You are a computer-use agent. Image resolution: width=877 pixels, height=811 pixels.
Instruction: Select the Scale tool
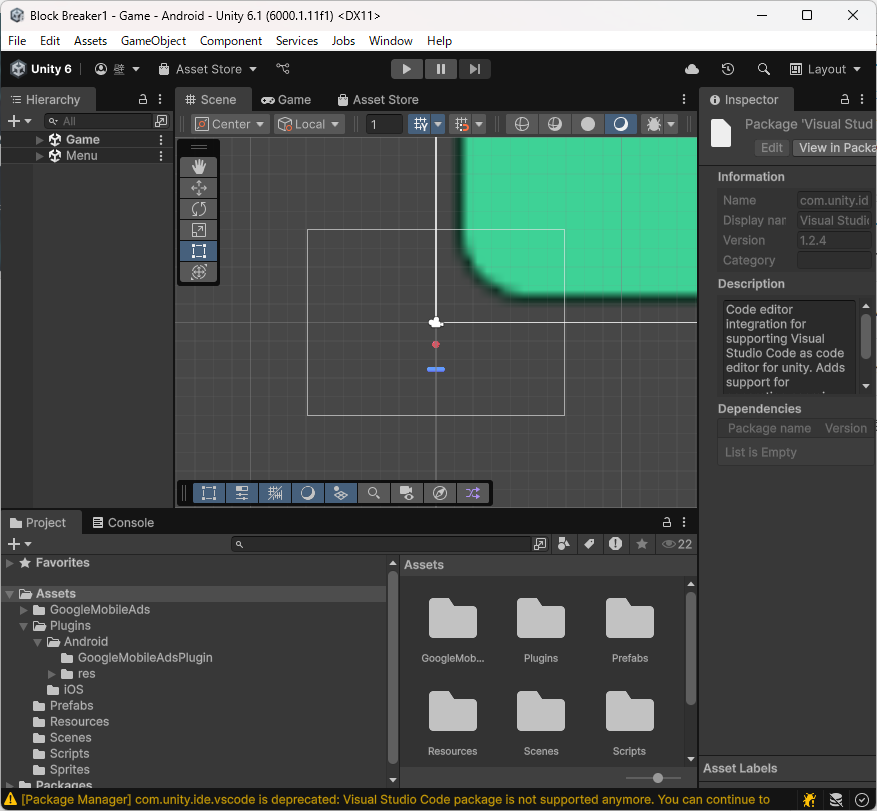199,230
